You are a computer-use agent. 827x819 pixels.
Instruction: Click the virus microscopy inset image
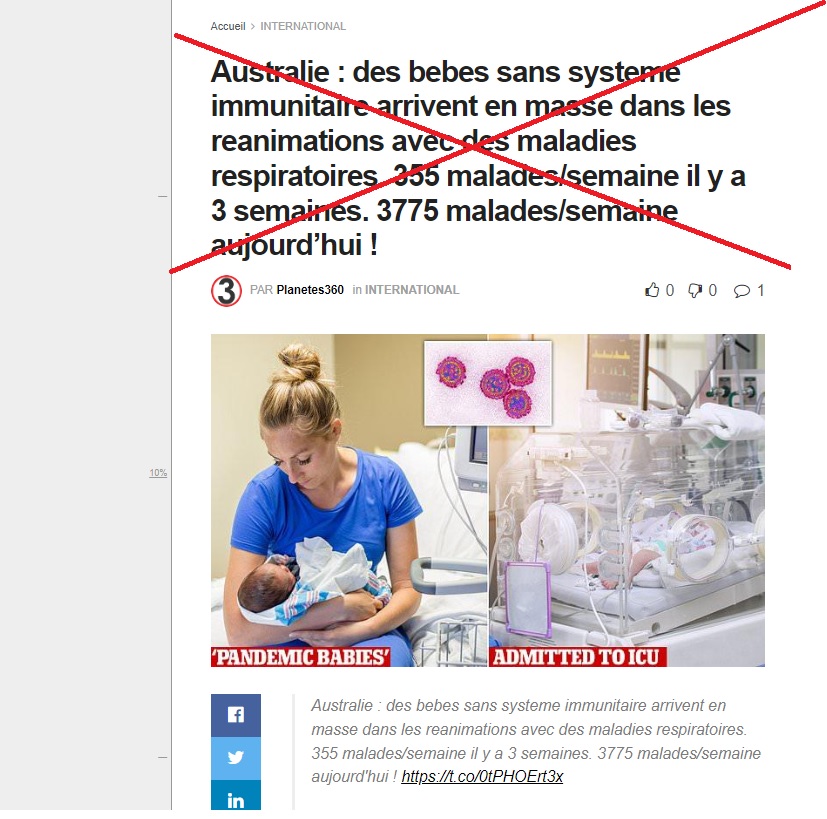point(488,383)
